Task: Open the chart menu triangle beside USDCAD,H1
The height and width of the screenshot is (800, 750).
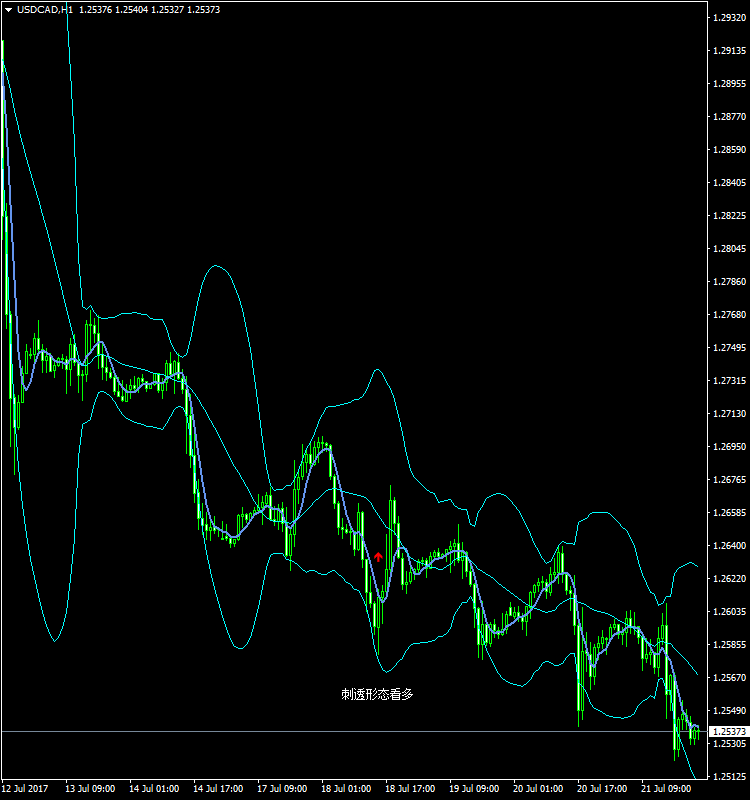Action: 8,10
